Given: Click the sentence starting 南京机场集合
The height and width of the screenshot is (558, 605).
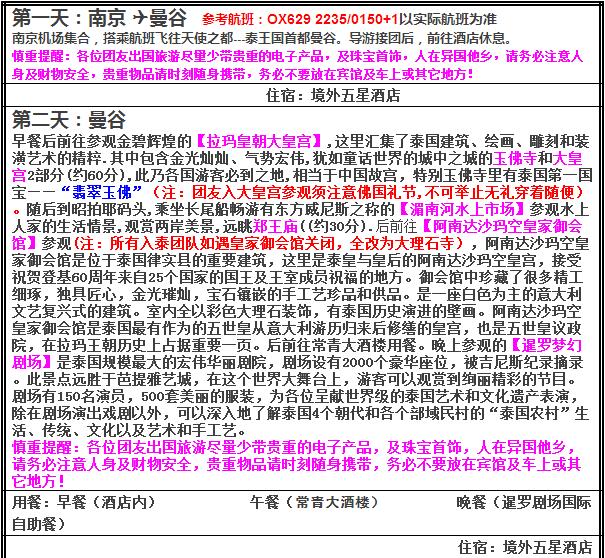Looking at the screenshot, I should (262, 38).
